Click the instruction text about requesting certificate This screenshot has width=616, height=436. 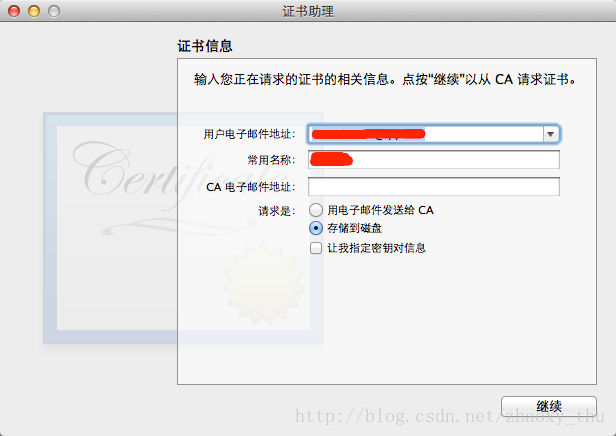(x=385, y=79)
